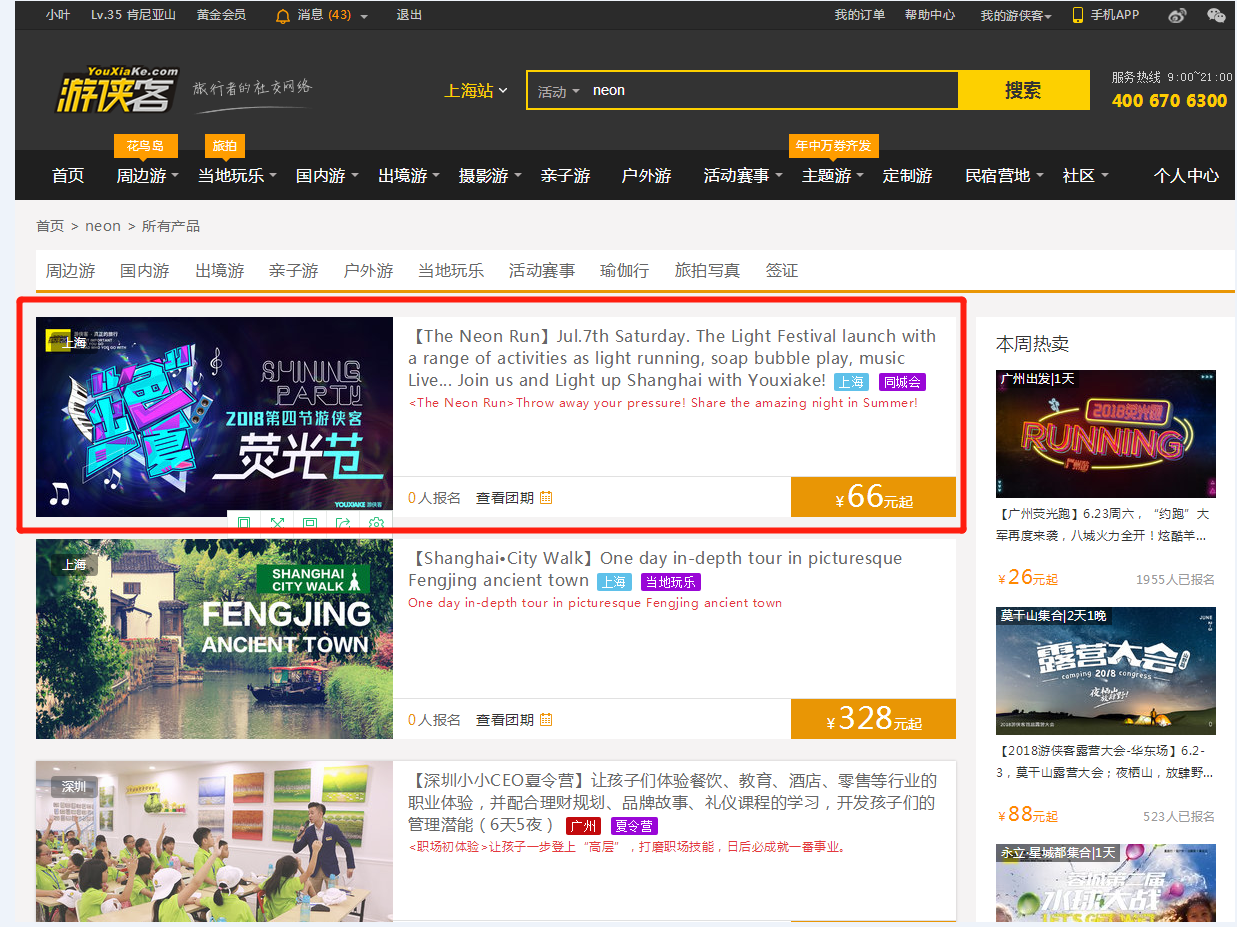1237x927 pixels.
Task: Click the green share arrow icon
Action: tap(343, 524)
